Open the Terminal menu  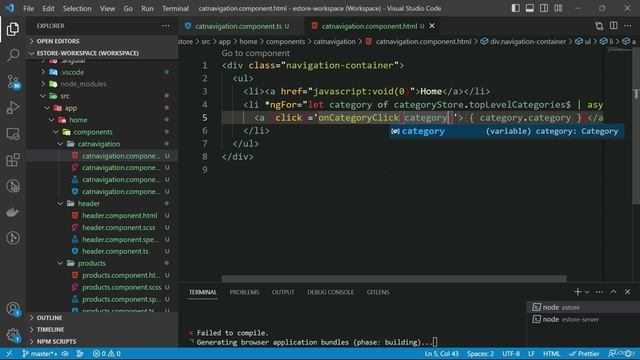point(176,8)
